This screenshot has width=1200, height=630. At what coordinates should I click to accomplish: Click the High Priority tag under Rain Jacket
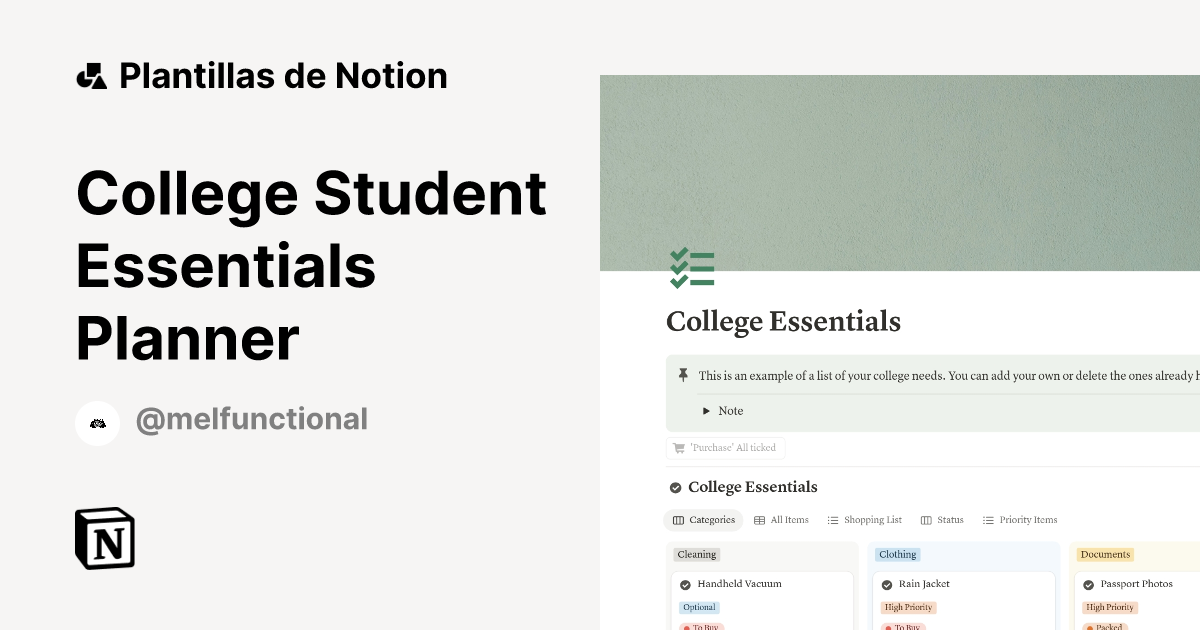(908, 607)
